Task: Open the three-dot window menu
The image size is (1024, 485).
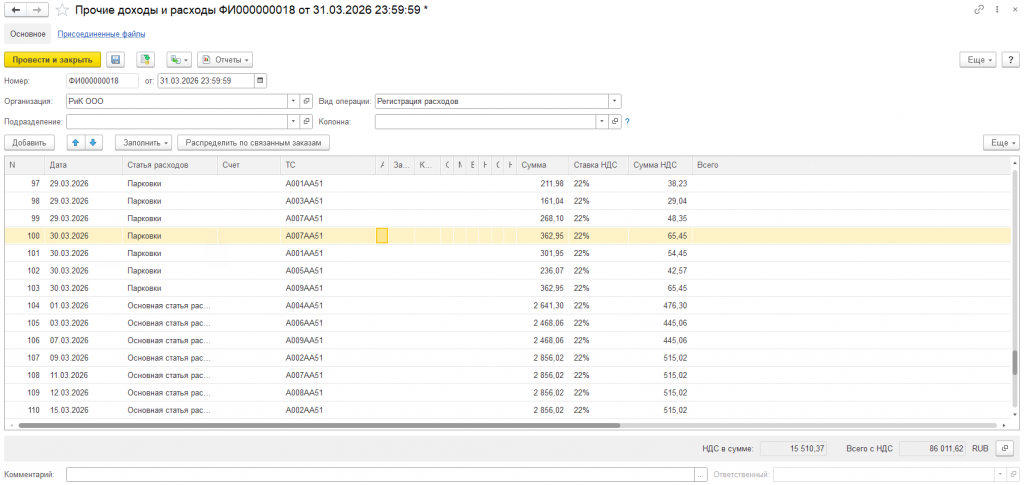Action: 997,10
